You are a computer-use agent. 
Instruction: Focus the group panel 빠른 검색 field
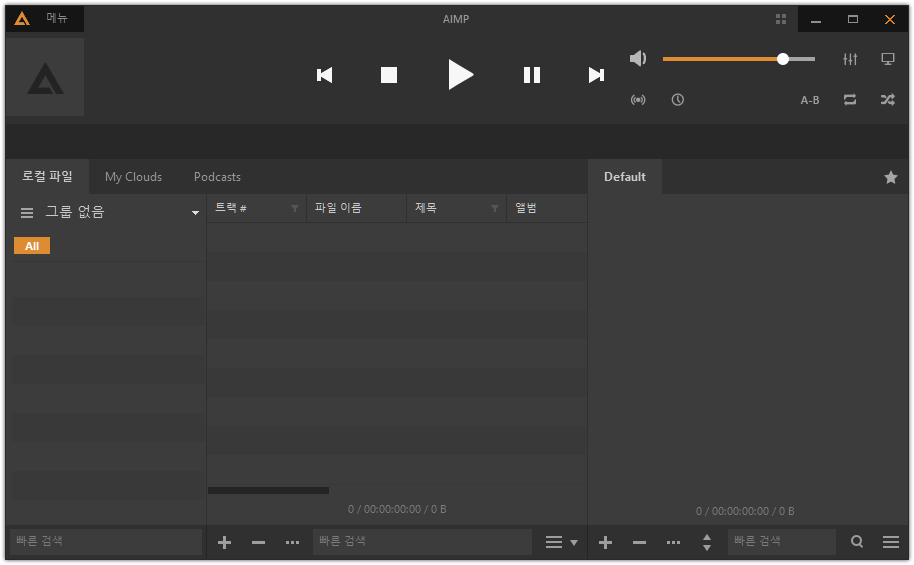coord(106,541)
